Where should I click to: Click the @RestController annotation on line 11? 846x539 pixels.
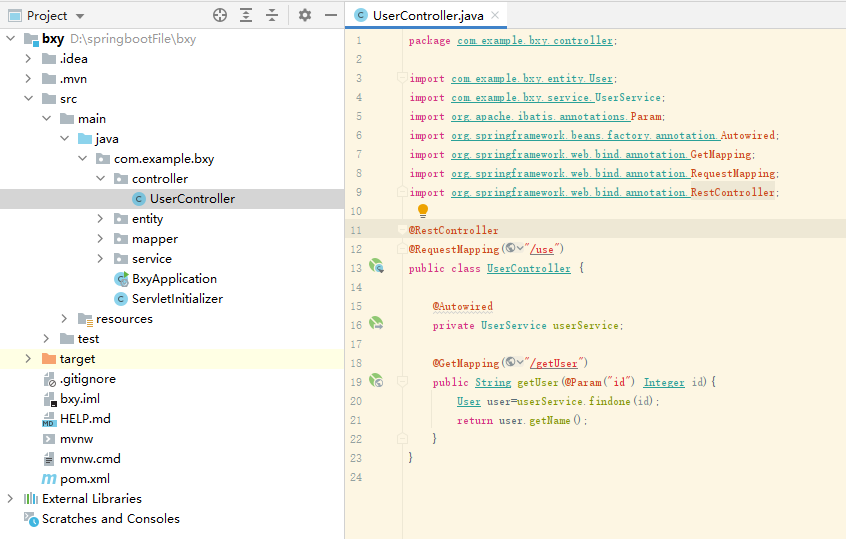pyautogui.click(x=453, y=230)
